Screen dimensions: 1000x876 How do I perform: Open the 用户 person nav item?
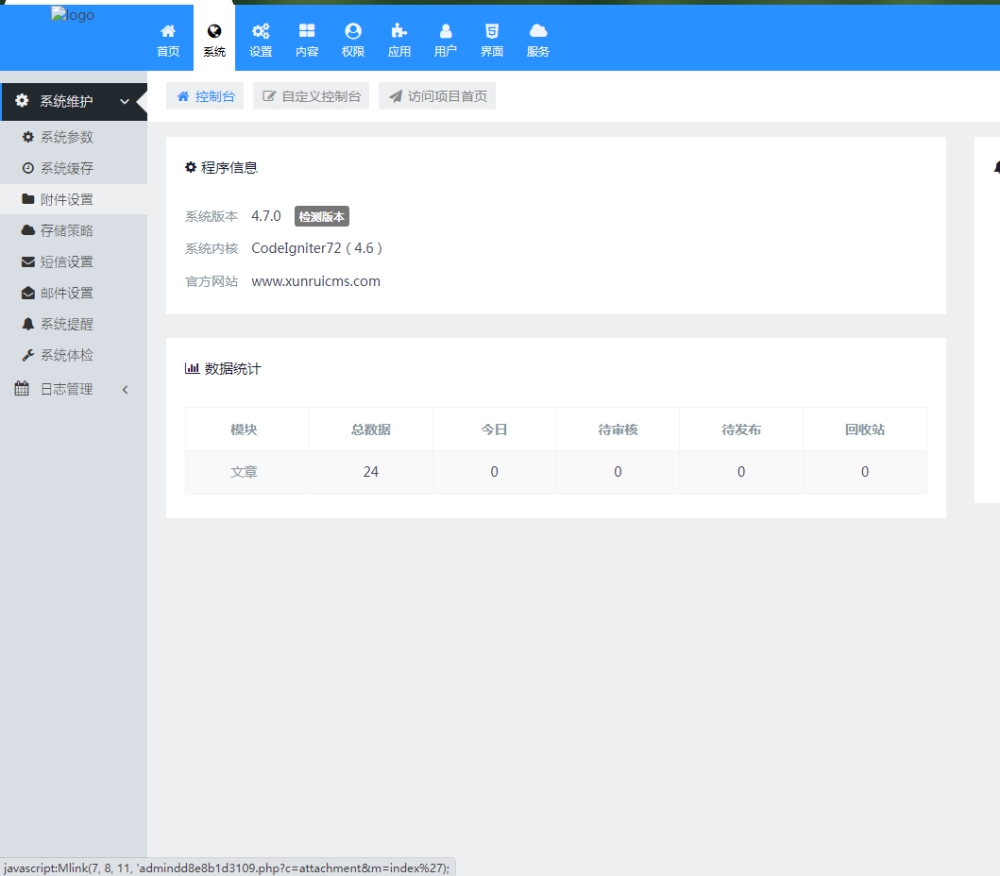click(x=445, y=40)
